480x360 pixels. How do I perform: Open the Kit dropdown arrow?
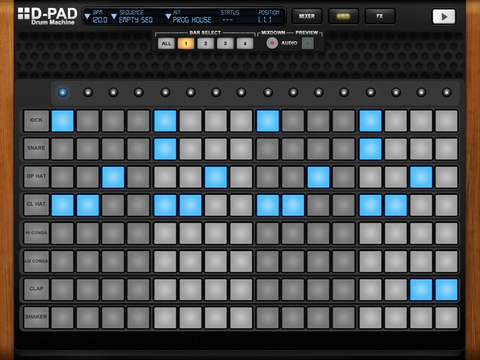tap(168, 16)
